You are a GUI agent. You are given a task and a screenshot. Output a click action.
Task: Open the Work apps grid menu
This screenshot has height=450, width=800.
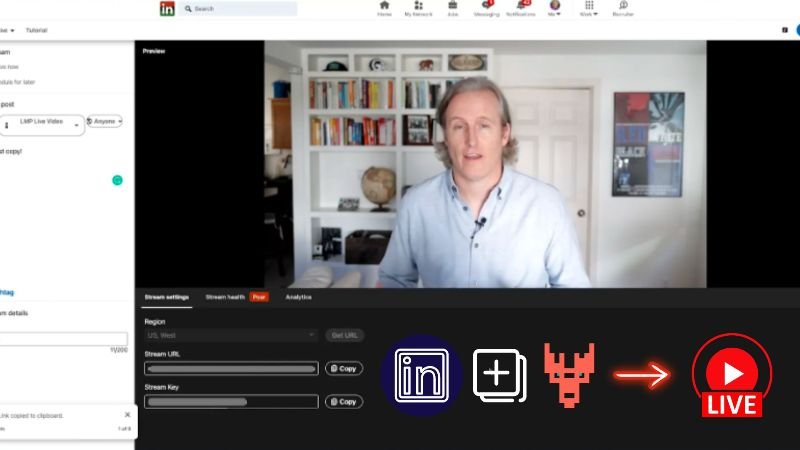589,9
